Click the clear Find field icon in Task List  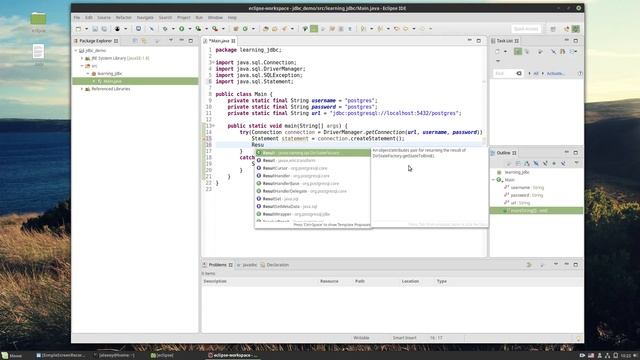click(519, 73)
